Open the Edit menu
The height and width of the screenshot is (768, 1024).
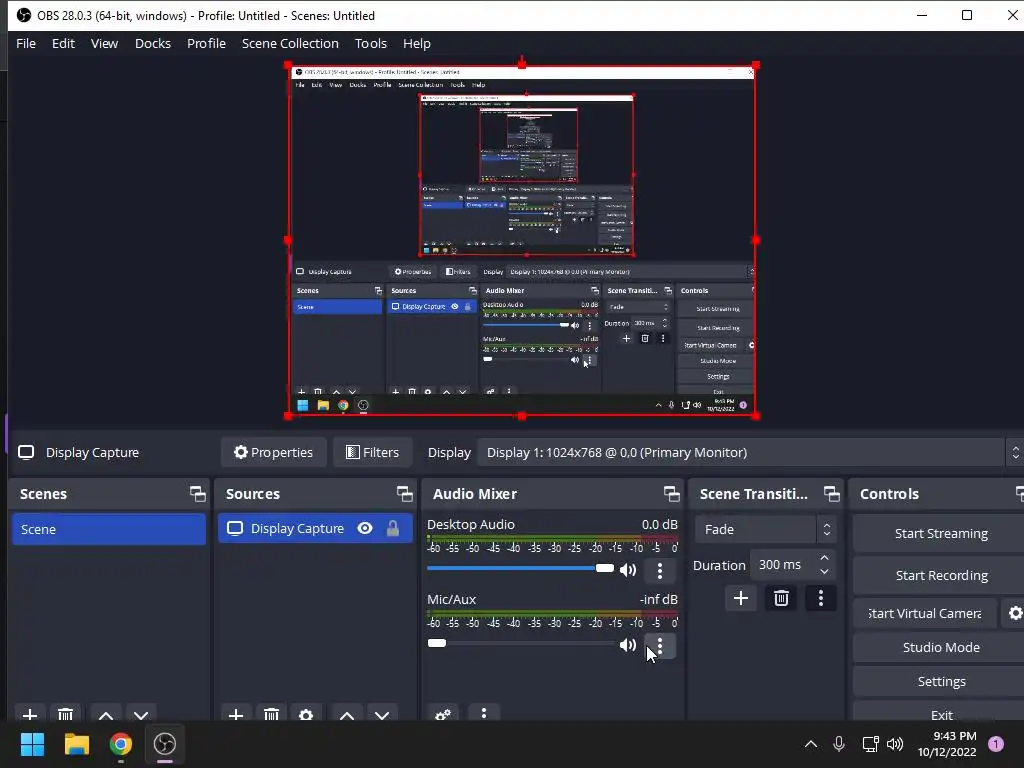click(x=63, y=43)
